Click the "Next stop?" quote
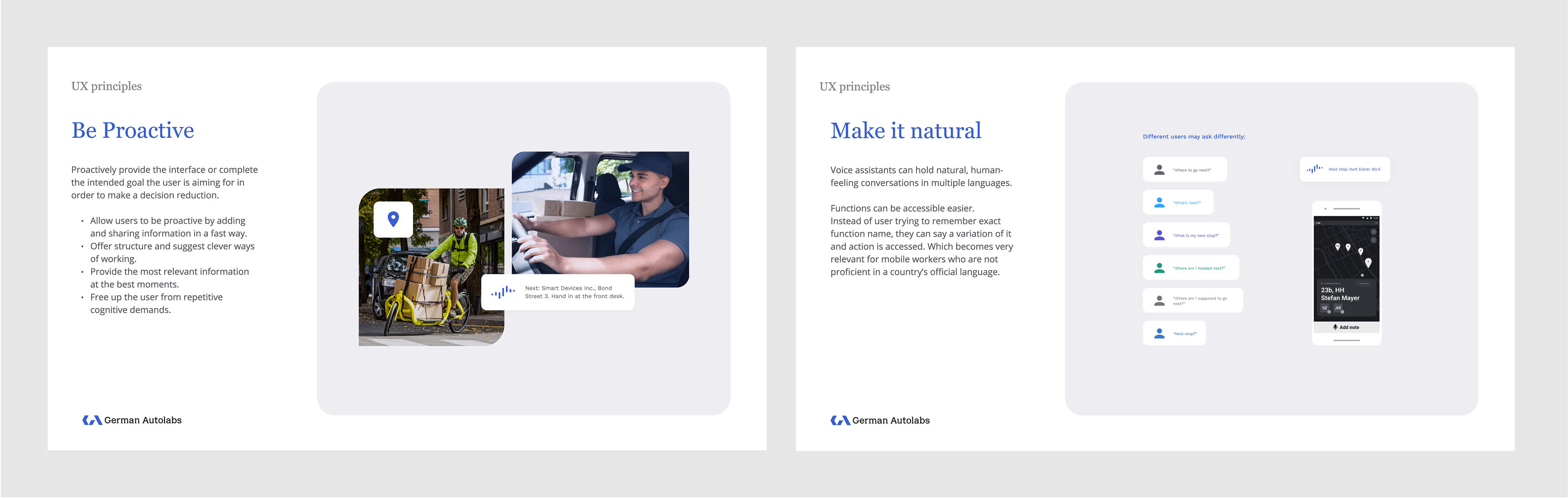Image resolution: width=1568 pixels, height=498 pixels. [1185, 334]
